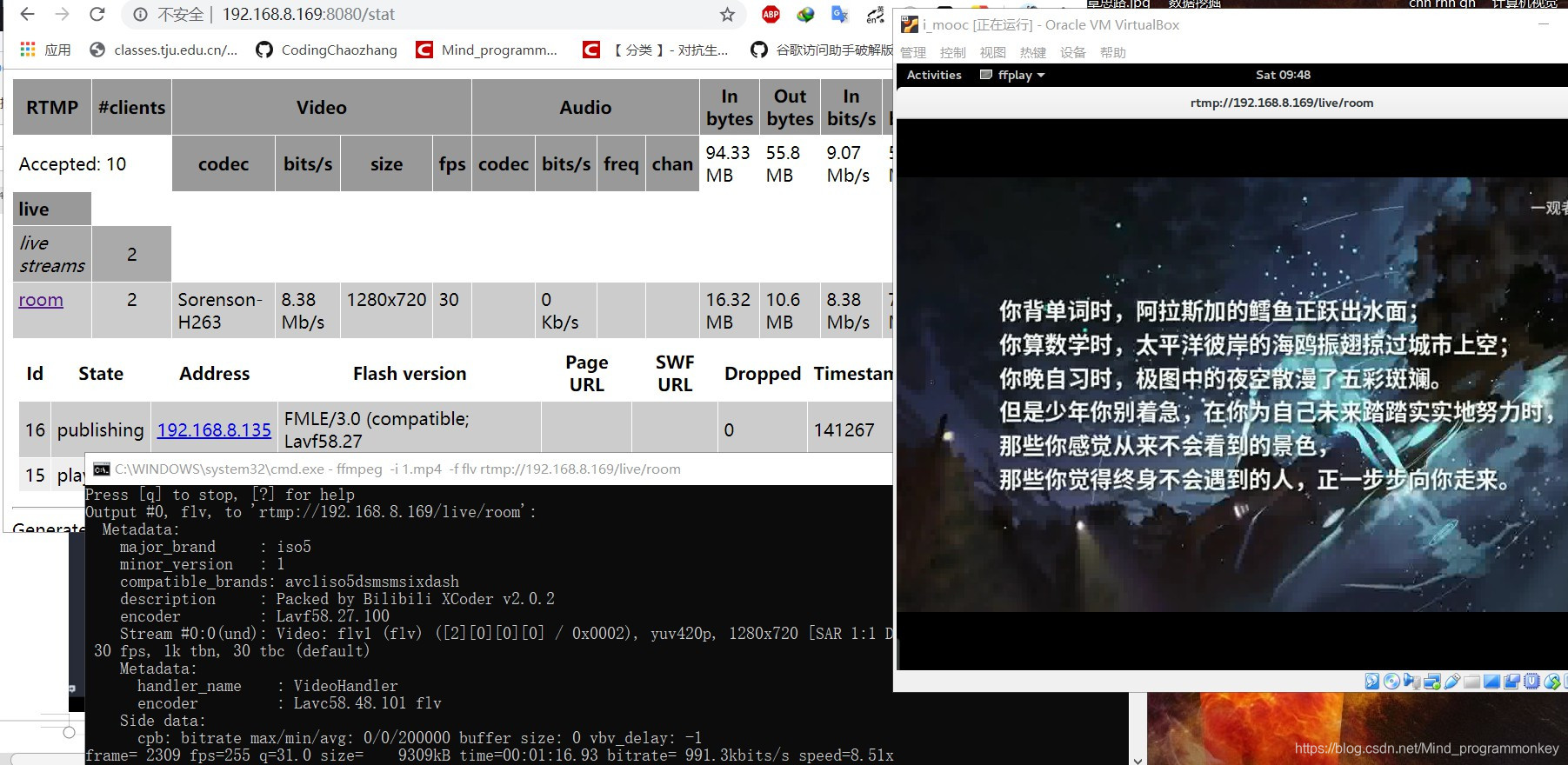Image resolution: width=1568 pixels, height=765 pixels.
Task: Click the cmd.exe window icon
Action: [x=102, y=469]
